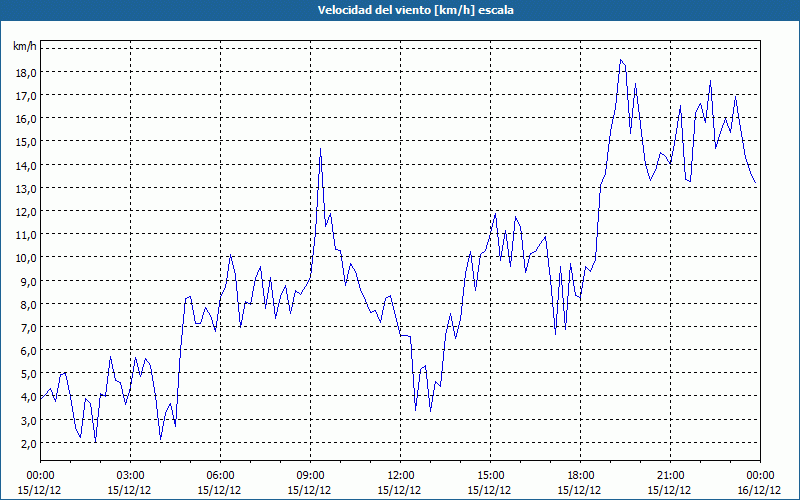Click the 14,7 km/h peak just after 09:00

point(320,149)
